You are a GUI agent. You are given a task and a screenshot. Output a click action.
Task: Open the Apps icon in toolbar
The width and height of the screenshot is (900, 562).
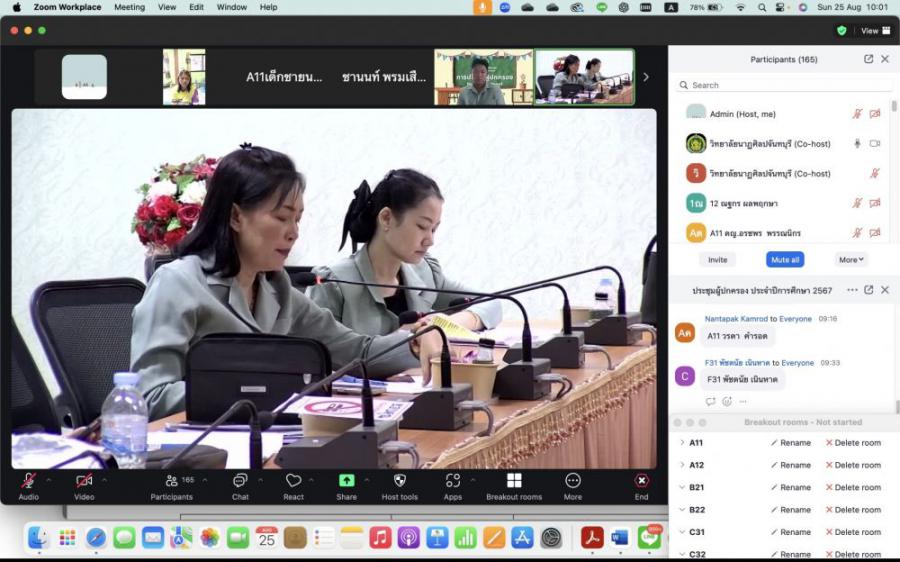pyautogui.click(x=453, y=481)
